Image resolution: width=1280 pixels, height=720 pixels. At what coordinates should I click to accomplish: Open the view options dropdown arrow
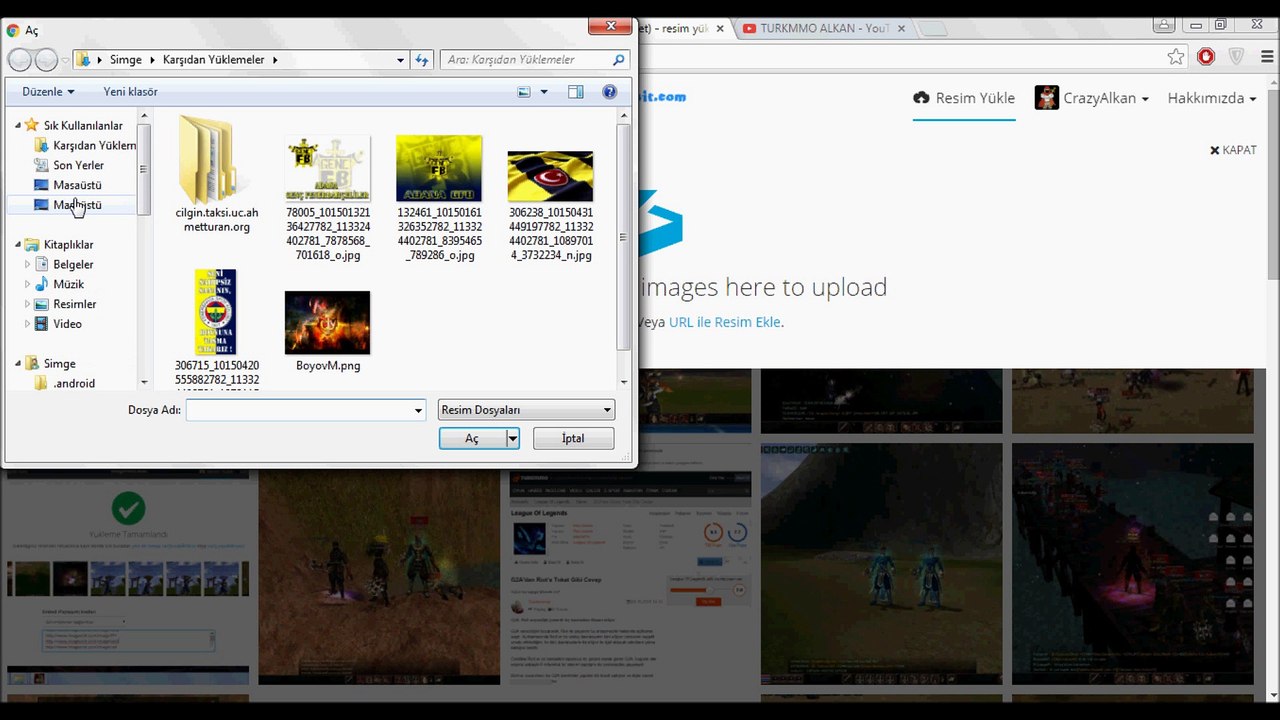pos(544,92)
